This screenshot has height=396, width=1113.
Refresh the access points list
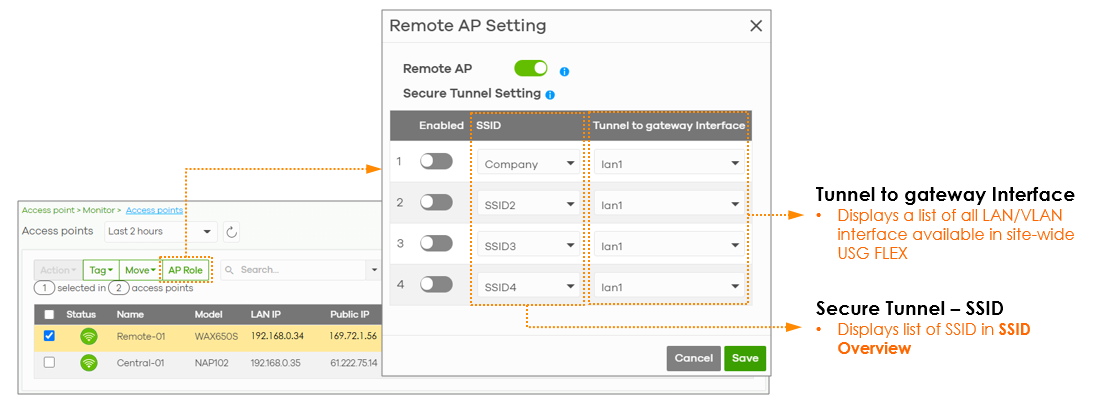click(231, 231)
